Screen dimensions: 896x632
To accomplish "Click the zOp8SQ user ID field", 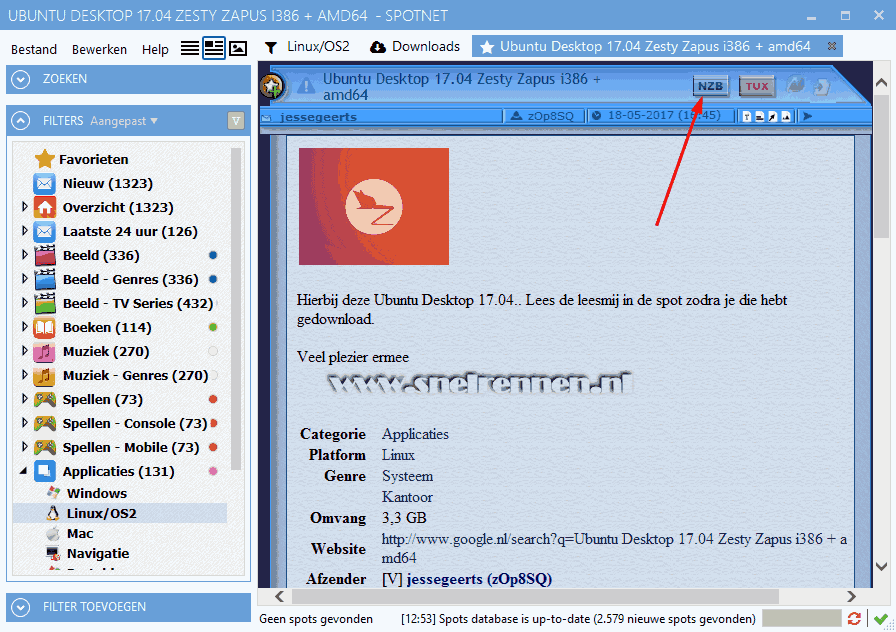I will (x=550, y=116).
